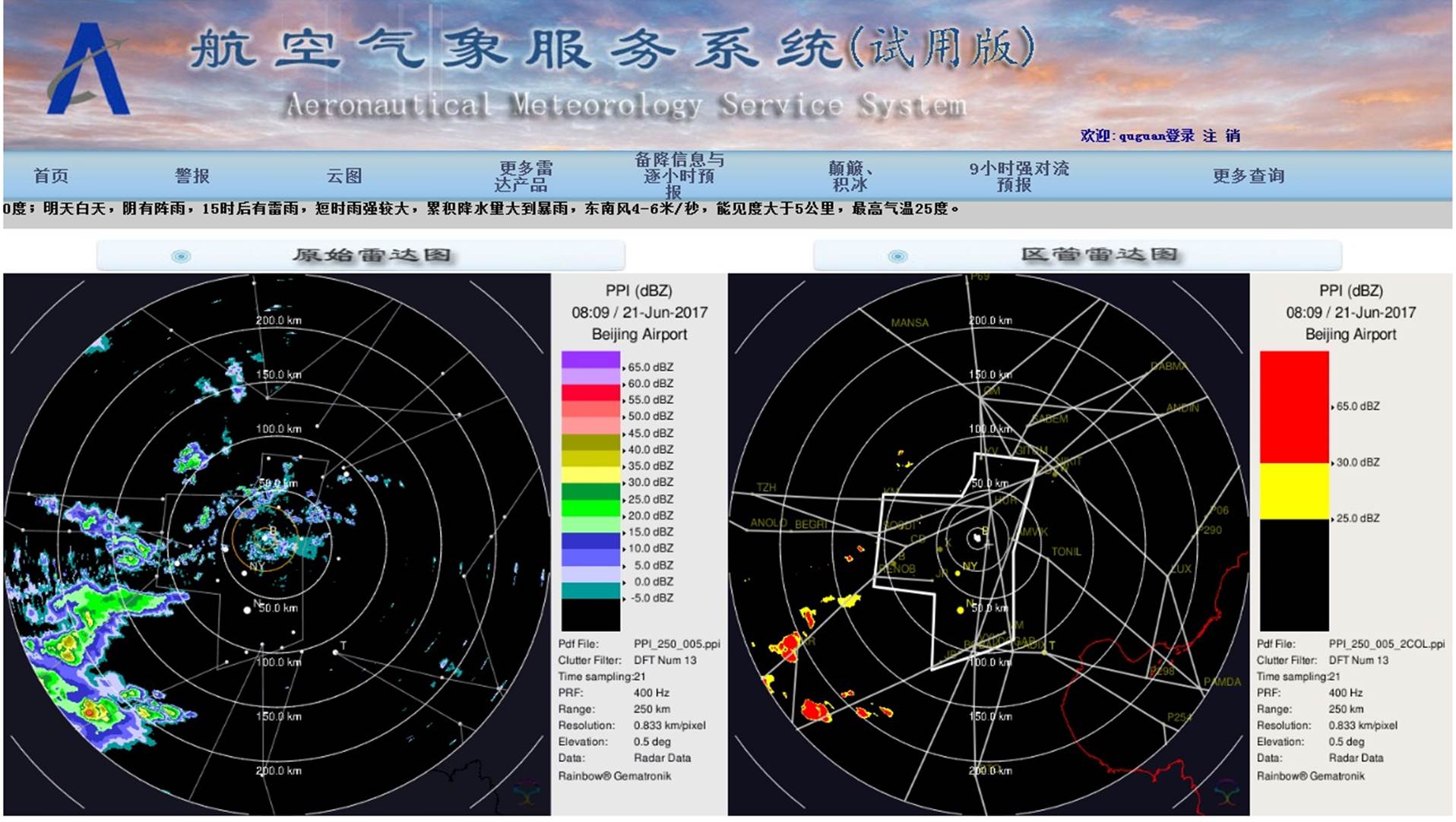Image resolution: width=1456 pixels, height=822 pixels.
Task: Click the round icon beside 区管雷达图
Action: pyautogui.click(x=897, y=256)
